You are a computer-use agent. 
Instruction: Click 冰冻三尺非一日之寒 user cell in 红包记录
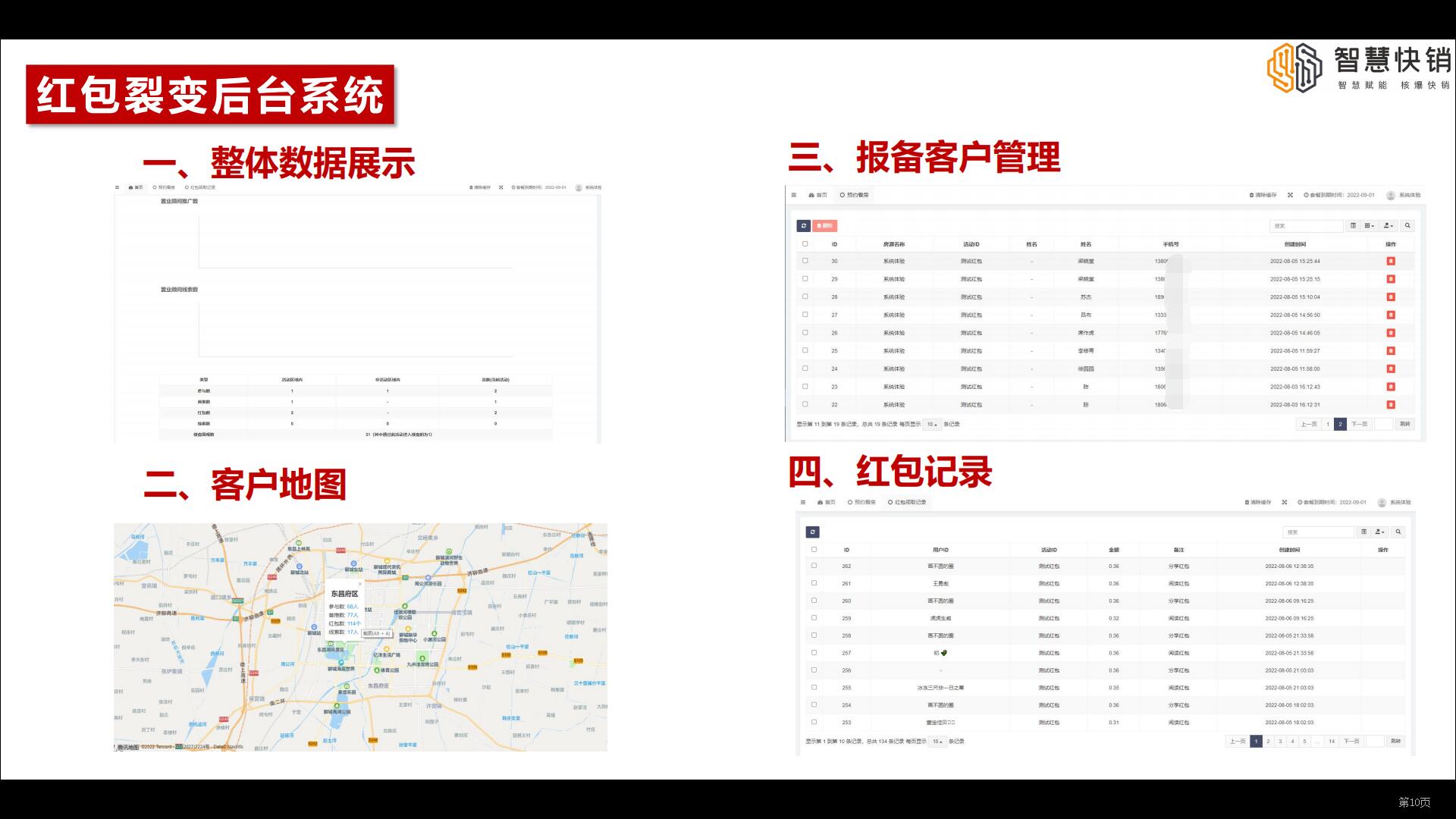click(x=940, y=688)
